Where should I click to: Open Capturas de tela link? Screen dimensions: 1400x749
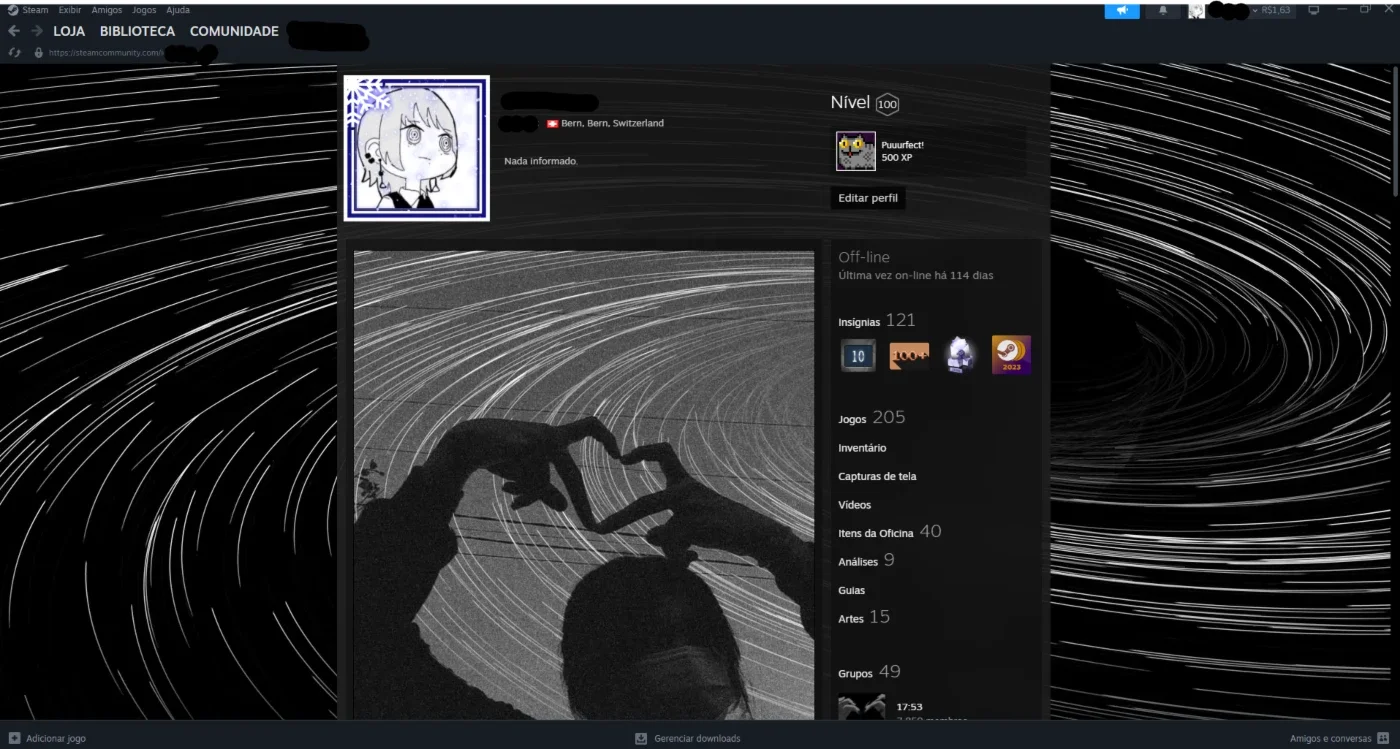(877, 476)
